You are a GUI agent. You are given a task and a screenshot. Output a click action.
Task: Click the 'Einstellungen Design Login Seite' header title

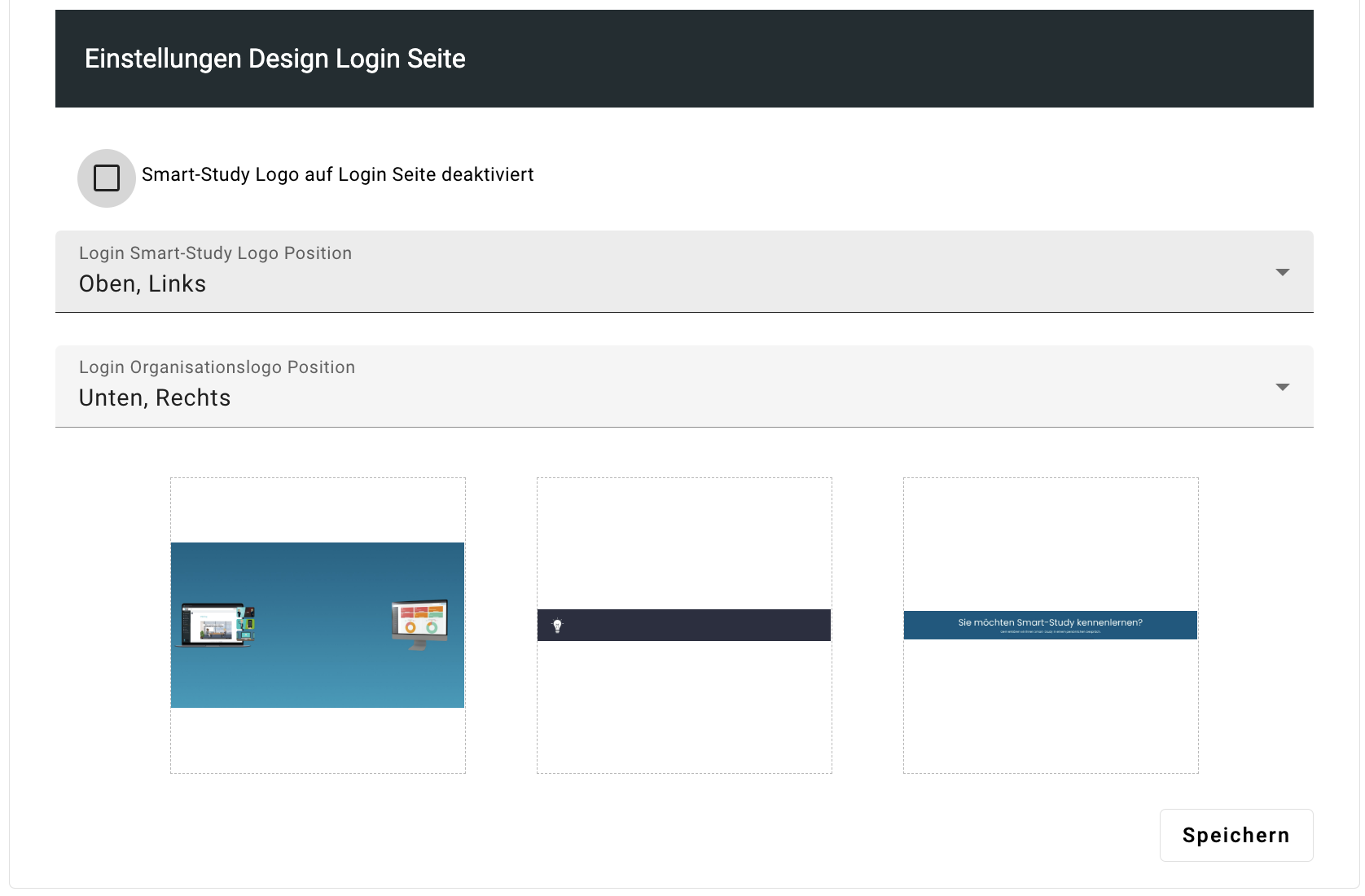(275, 59)
